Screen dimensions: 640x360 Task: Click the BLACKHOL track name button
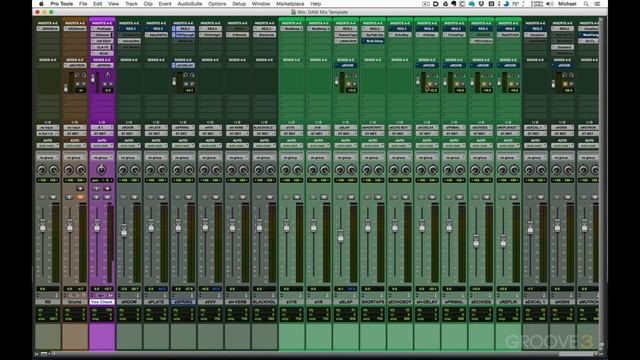point(264,302)
